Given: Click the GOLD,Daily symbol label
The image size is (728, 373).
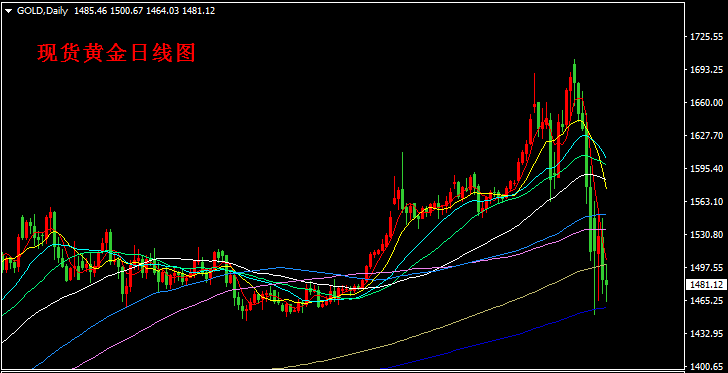Looking at the screenshot, I should (42, 11).
